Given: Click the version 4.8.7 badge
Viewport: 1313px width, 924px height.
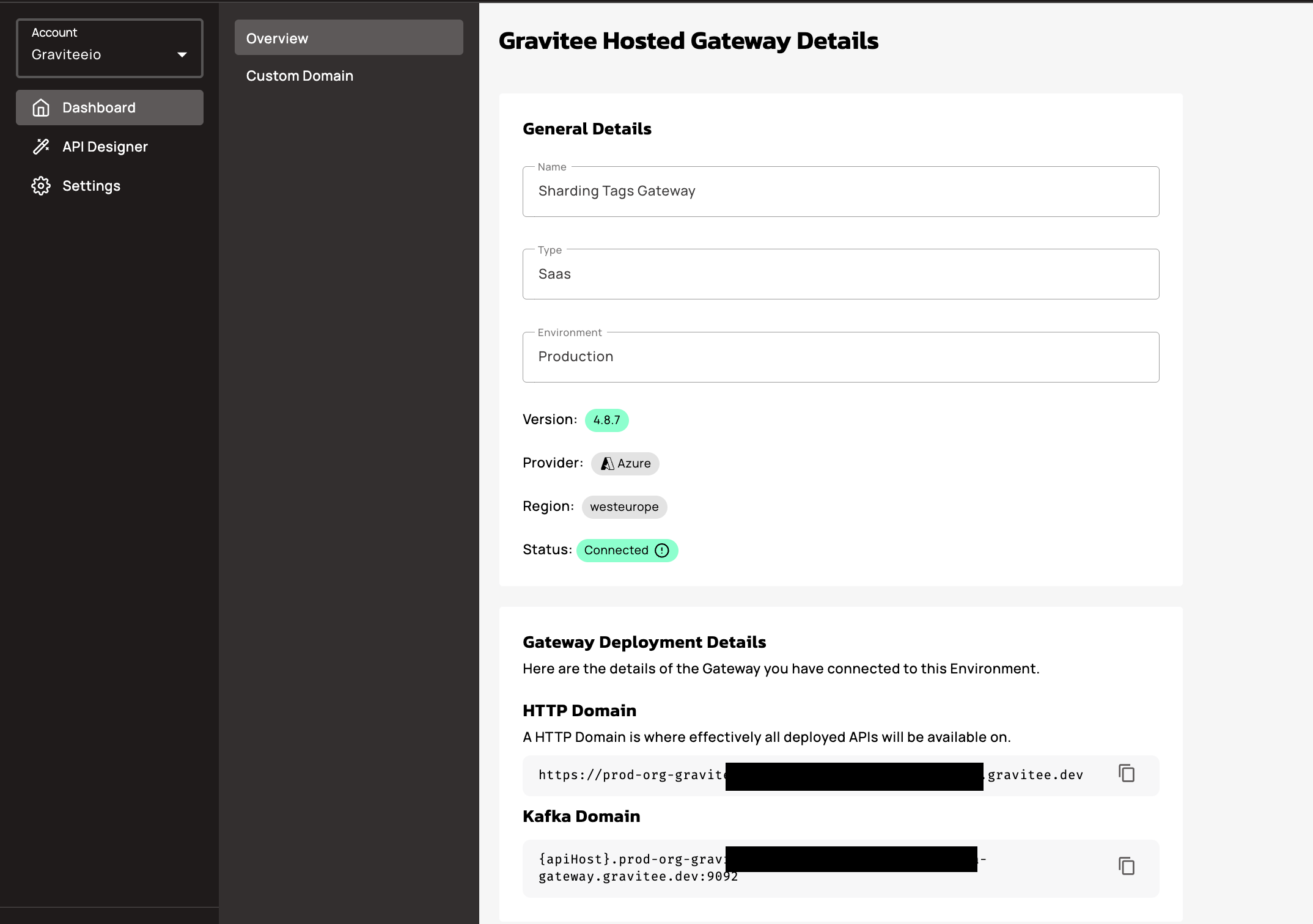Looking at the screenshot, I should click(x=606, y=420).
